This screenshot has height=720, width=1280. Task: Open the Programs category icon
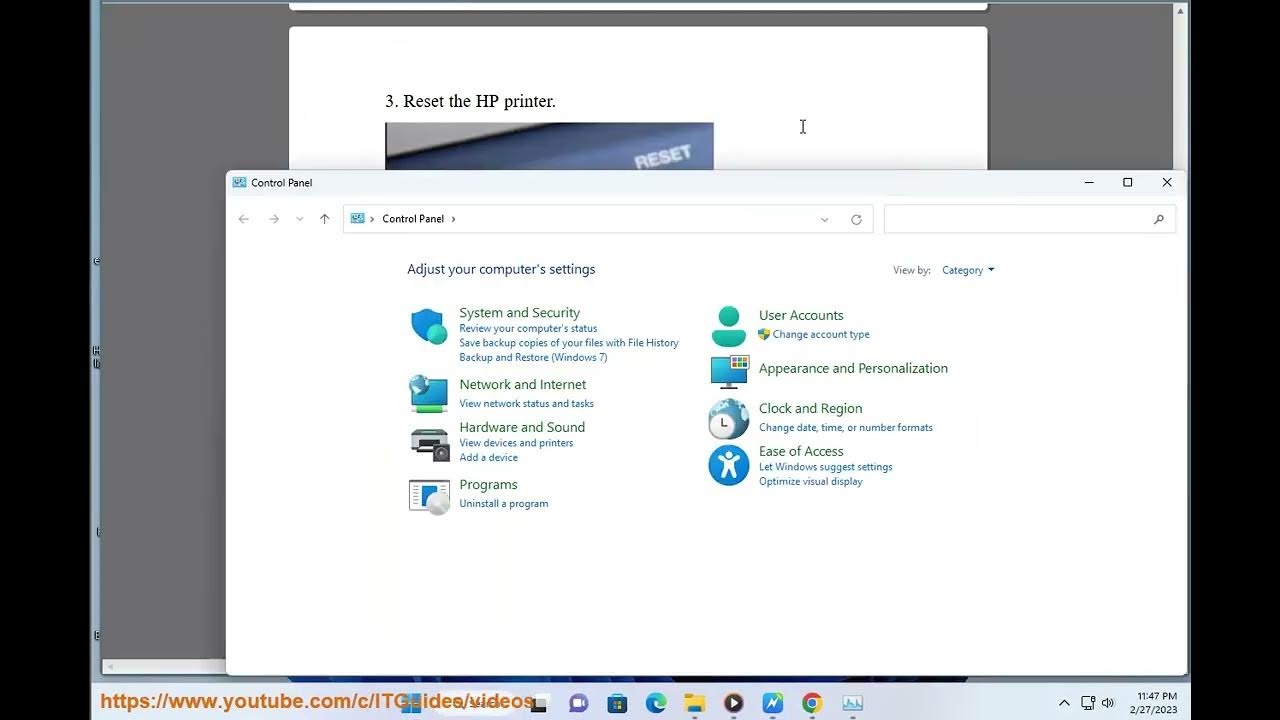[429, 496]
